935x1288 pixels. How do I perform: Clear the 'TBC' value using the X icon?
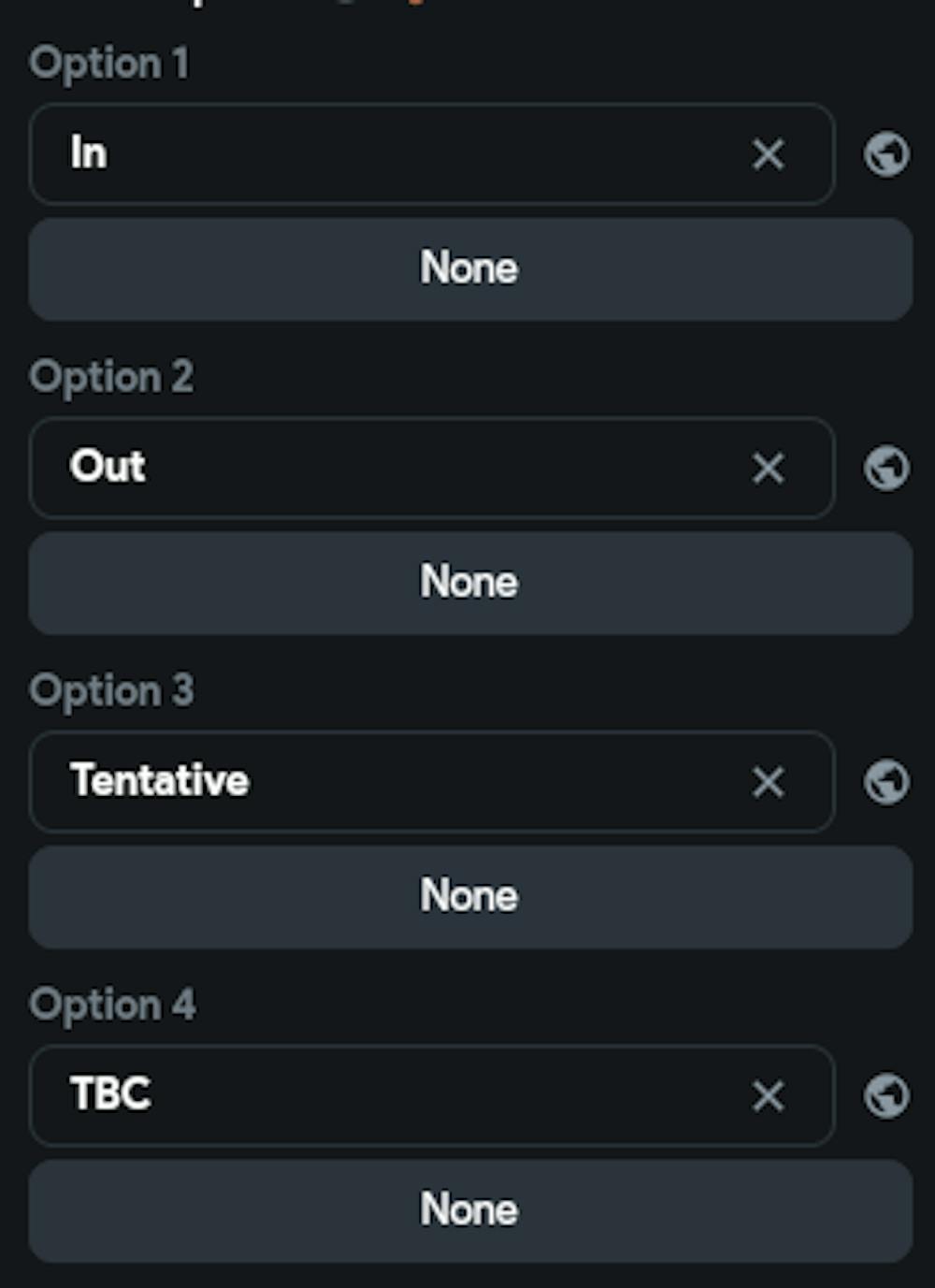767,1095
